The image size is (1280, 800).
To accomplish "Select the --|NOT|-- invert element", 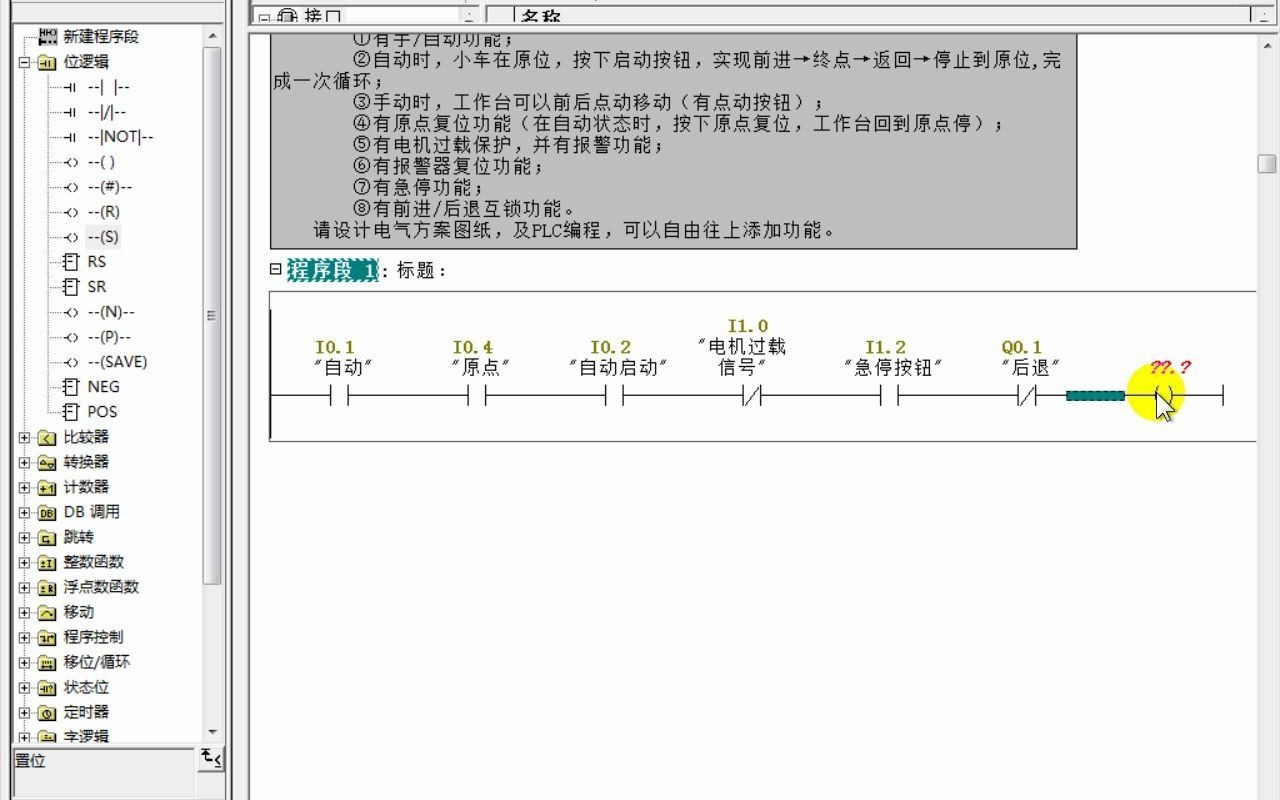I will (120, 137).
